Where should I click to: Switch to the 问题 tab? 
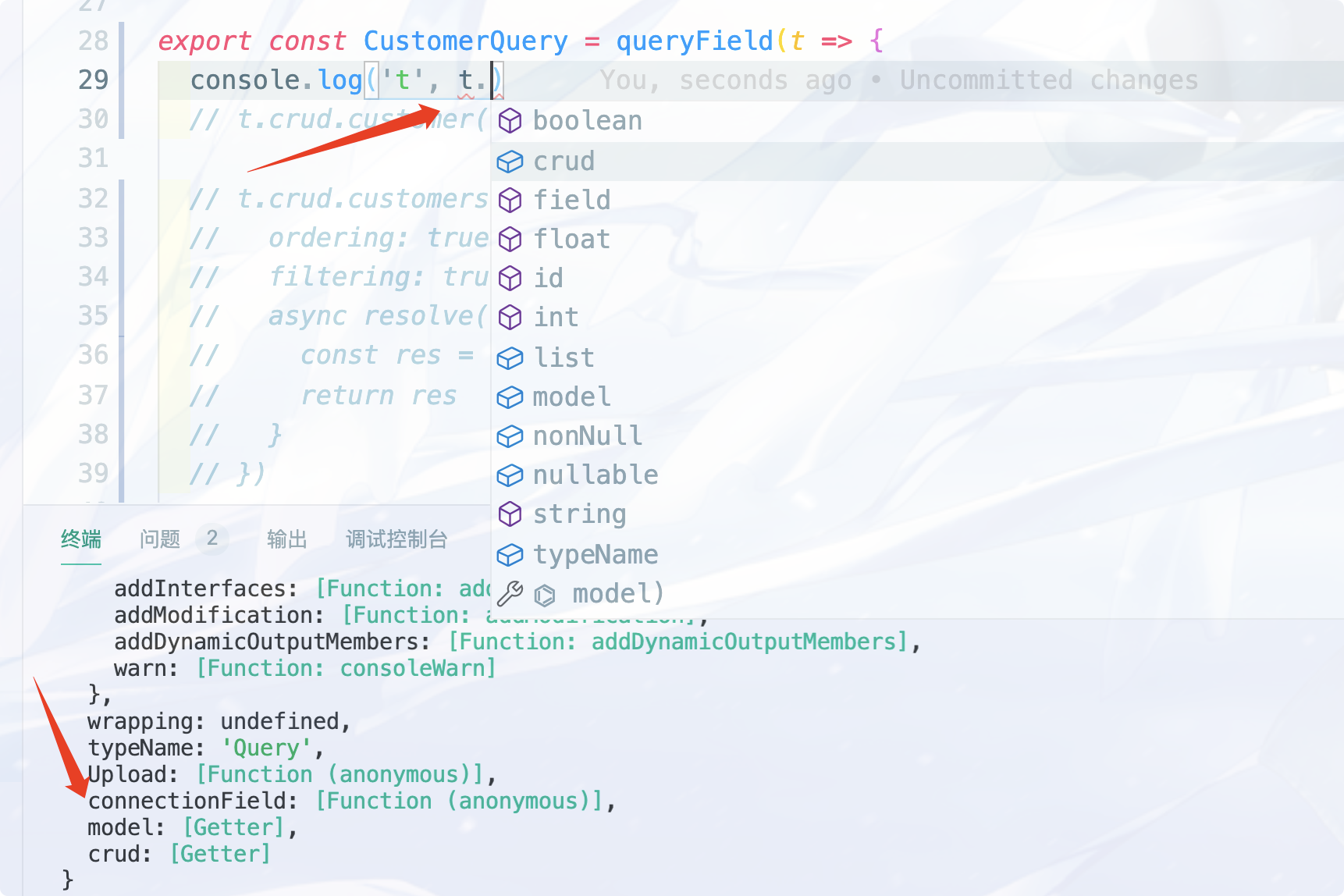click(x=159, y=539)
